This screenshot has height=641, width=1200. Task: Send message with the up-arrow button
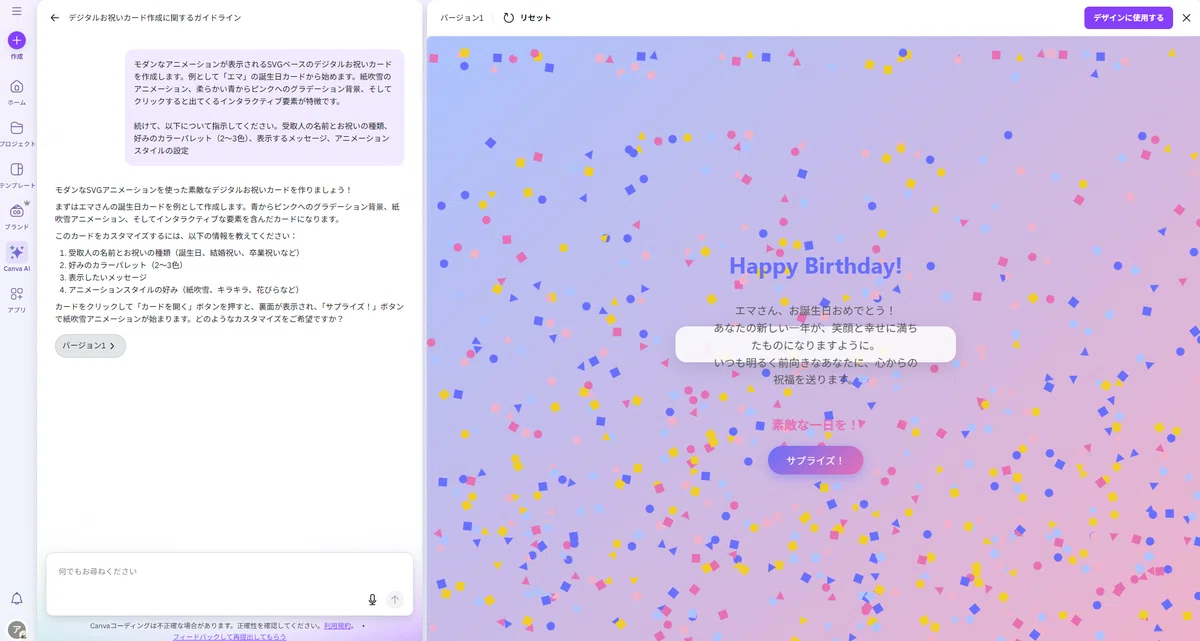point(395,600)
